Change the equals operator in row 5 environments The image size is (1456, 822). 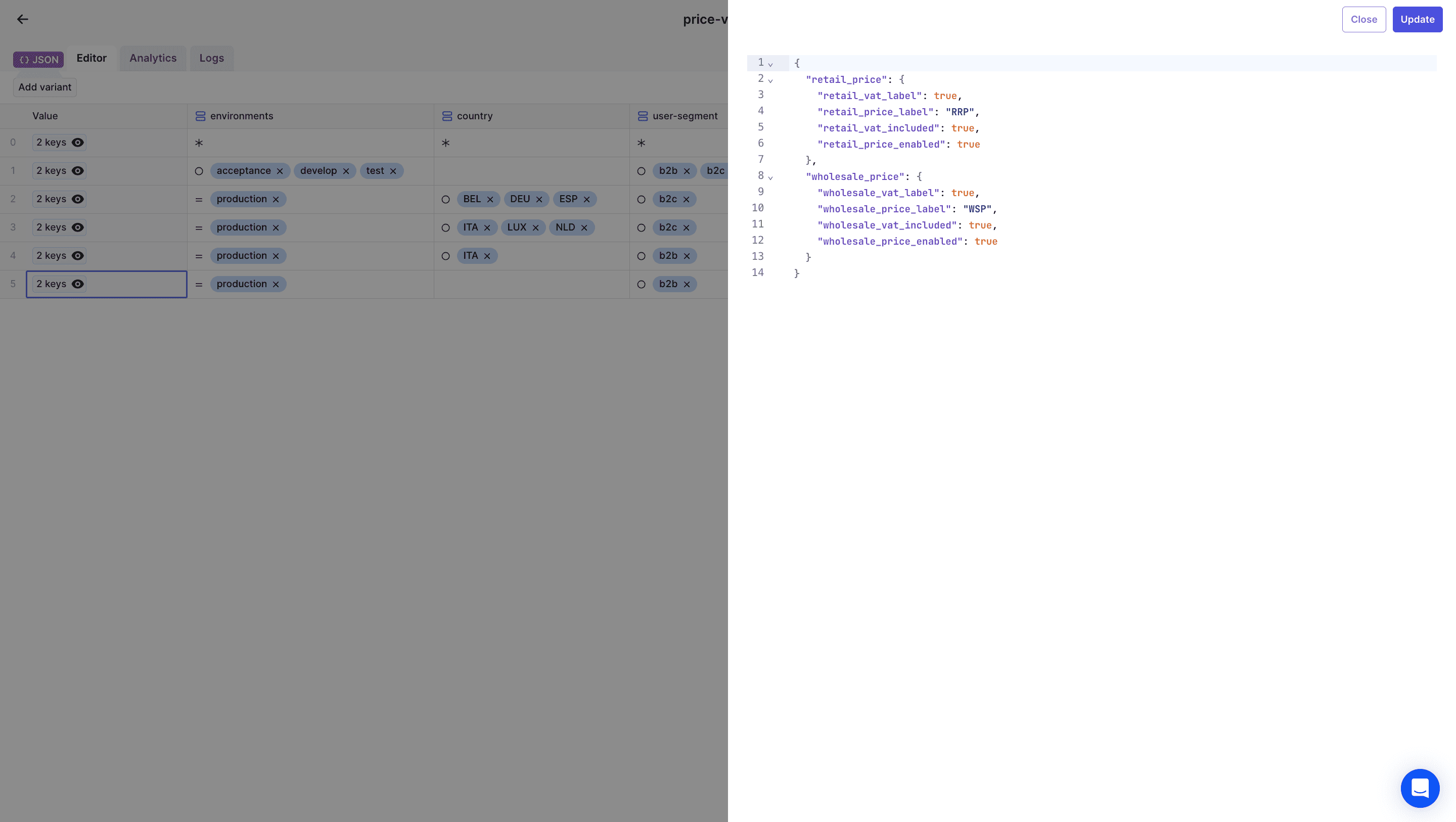[x=199, y=285]
